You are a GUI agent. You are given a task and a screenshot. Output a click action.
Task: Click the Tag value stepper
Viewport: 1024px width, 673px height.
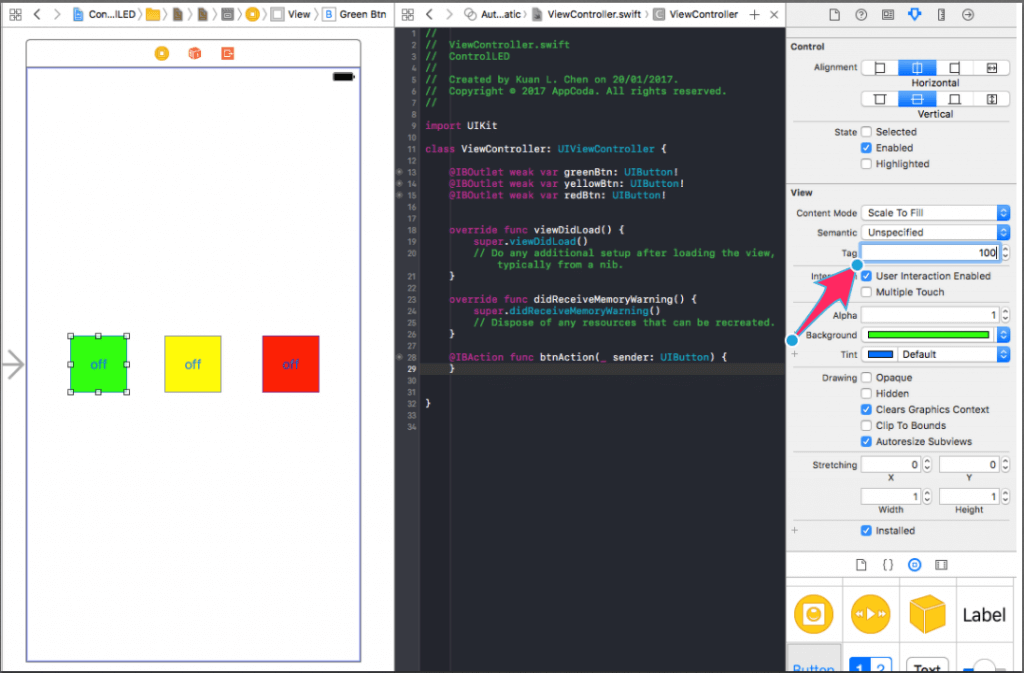click(1005, 253)
